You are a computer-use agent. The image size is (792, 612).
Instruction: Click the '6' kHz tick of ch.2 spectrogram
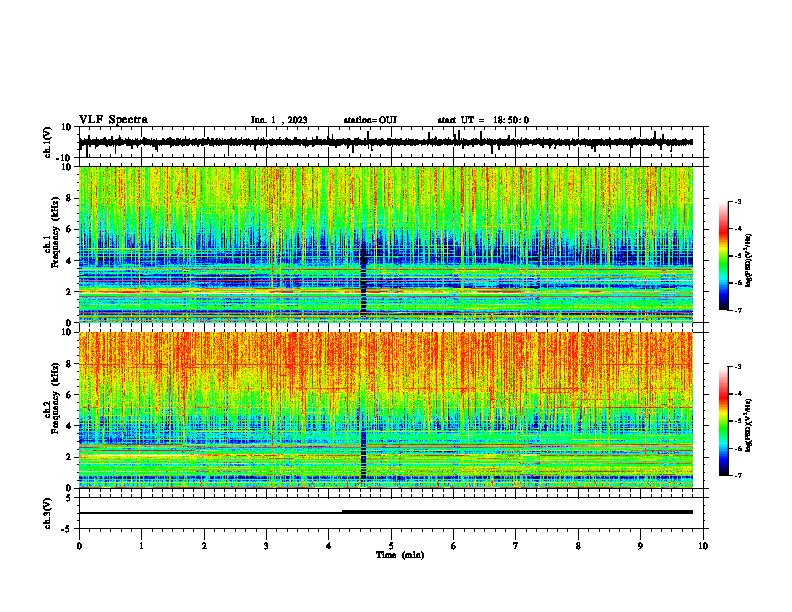tap(69, 395)
